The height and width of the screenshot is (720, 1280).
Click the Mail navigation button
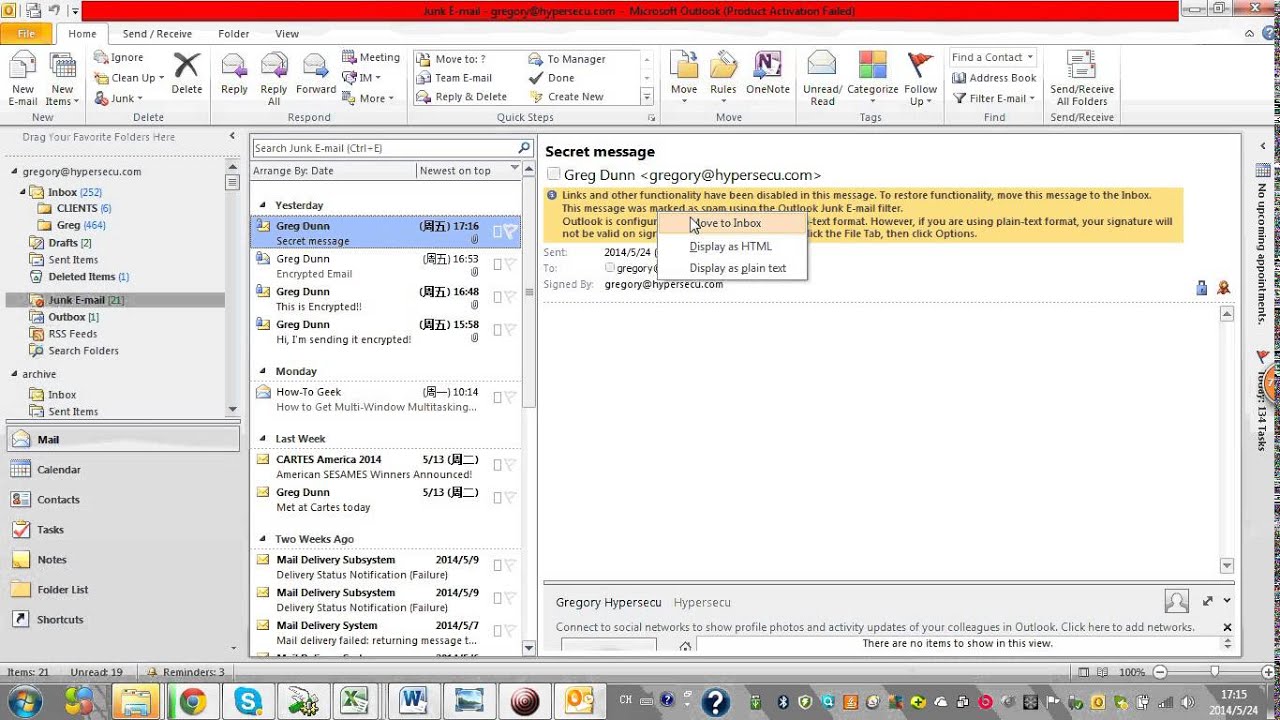point(123,439)
